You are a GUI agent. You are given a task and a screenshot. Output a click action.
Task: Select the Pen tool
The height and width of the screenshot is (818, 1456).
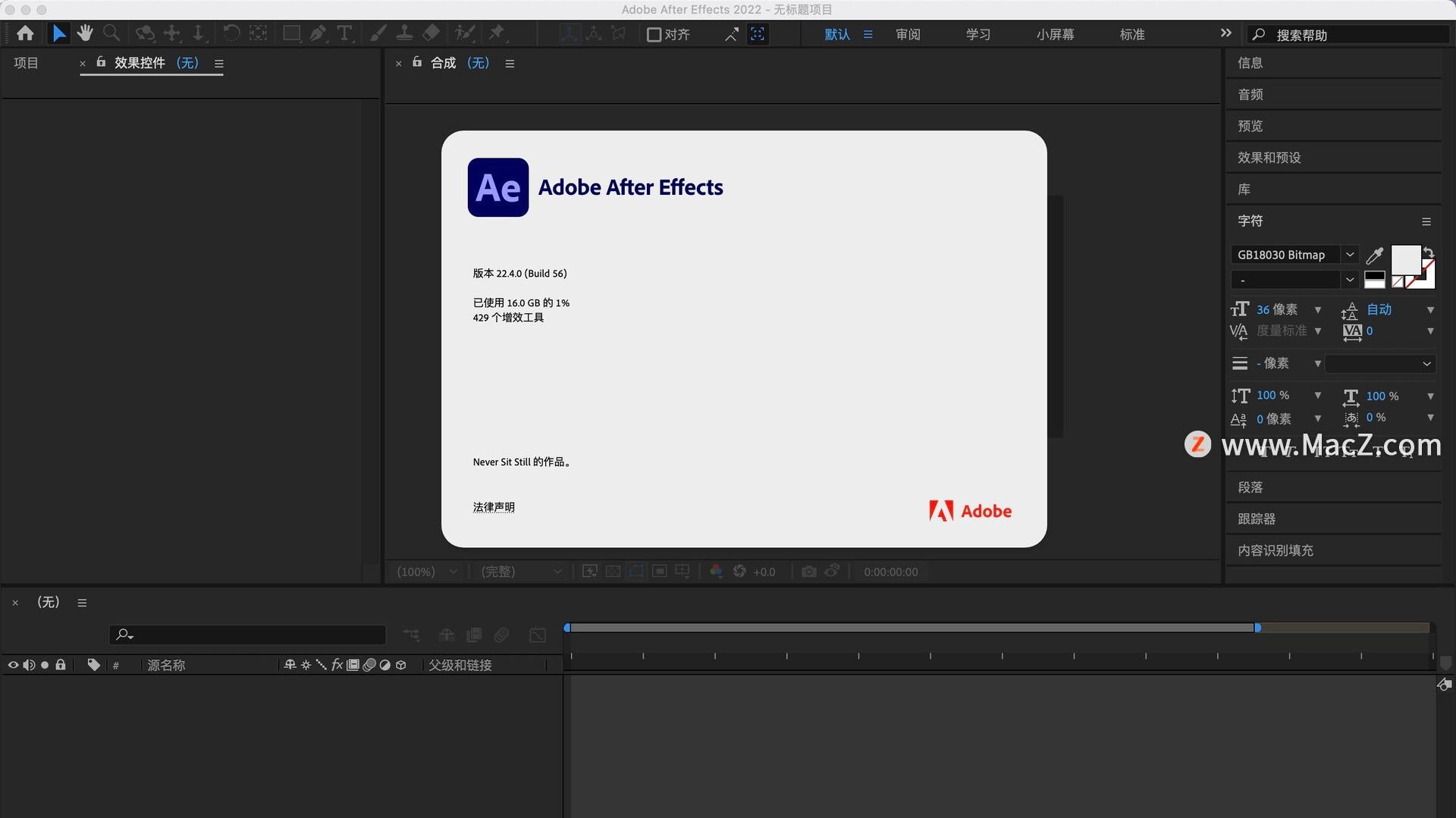point(317,33)
